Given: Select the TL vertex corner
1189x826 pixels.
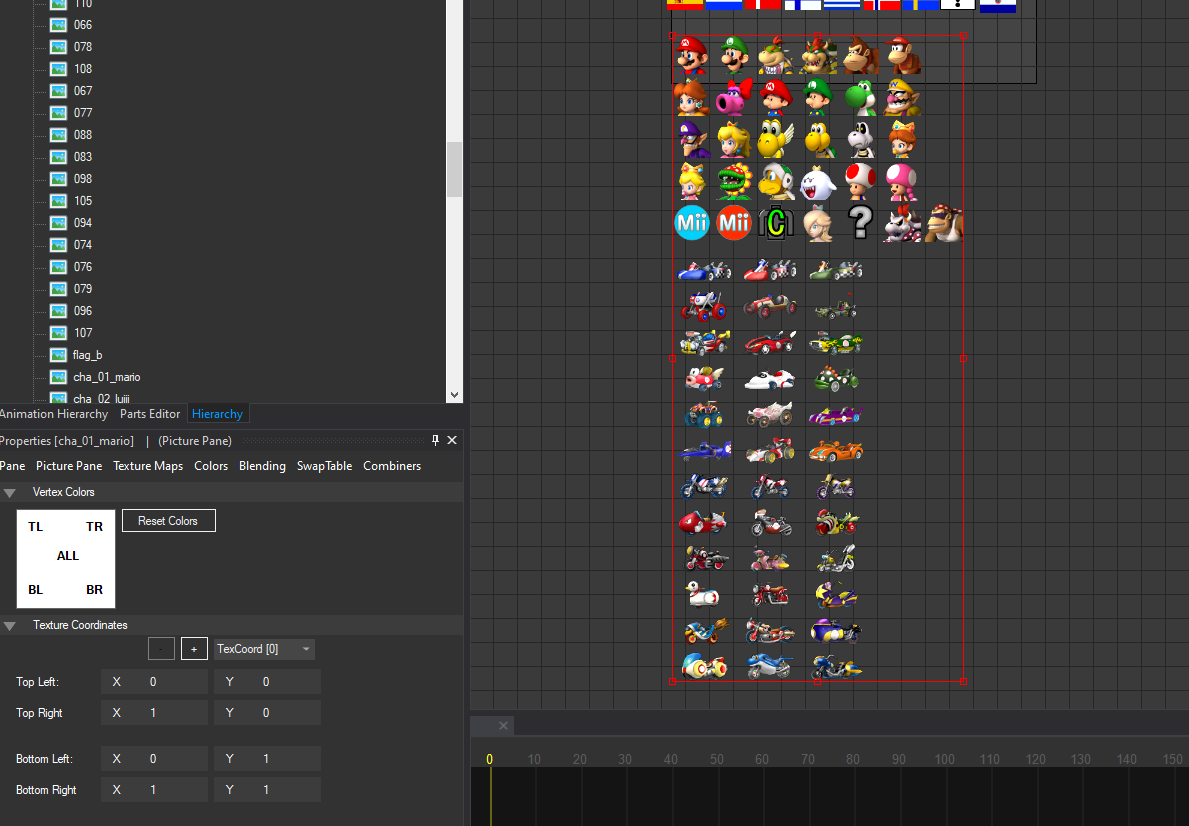Looking at the screenshot, I should coord(35,526).
